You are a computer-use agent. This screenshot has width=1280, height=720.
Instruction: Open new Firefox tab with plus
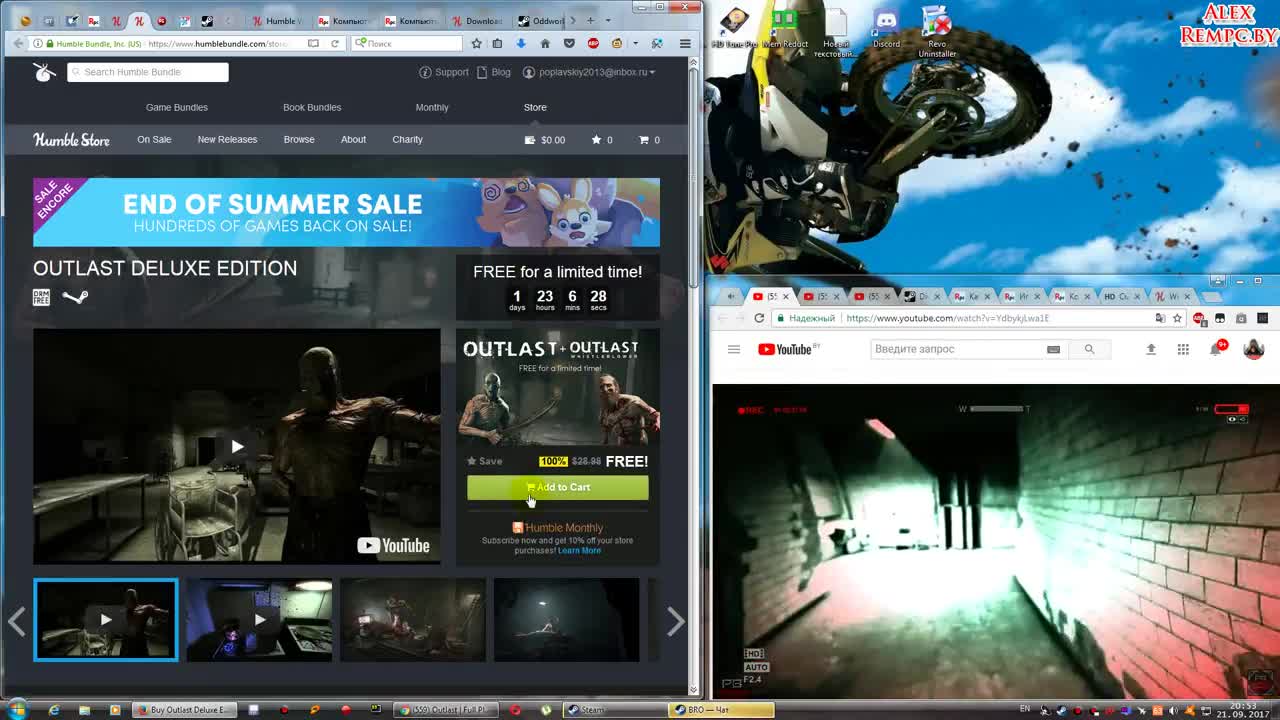pyautogui.click(x=590, y=20)
